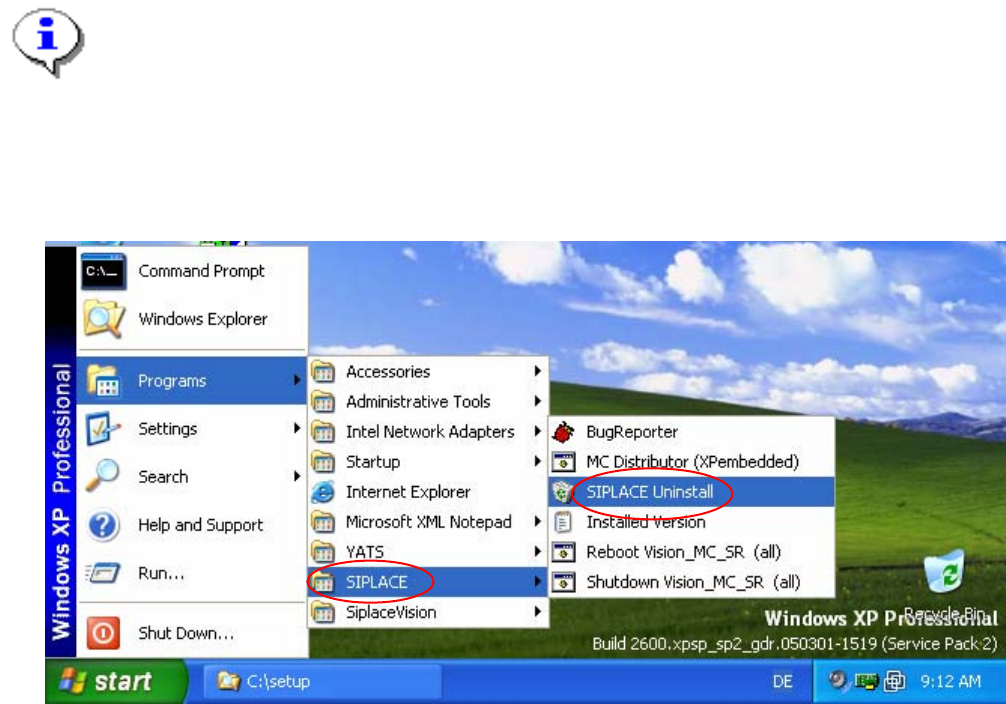The height and width of the screenshot is (704, 1006).
Task: Click the Administrative Tools label
Action: [x=418, y=402]
